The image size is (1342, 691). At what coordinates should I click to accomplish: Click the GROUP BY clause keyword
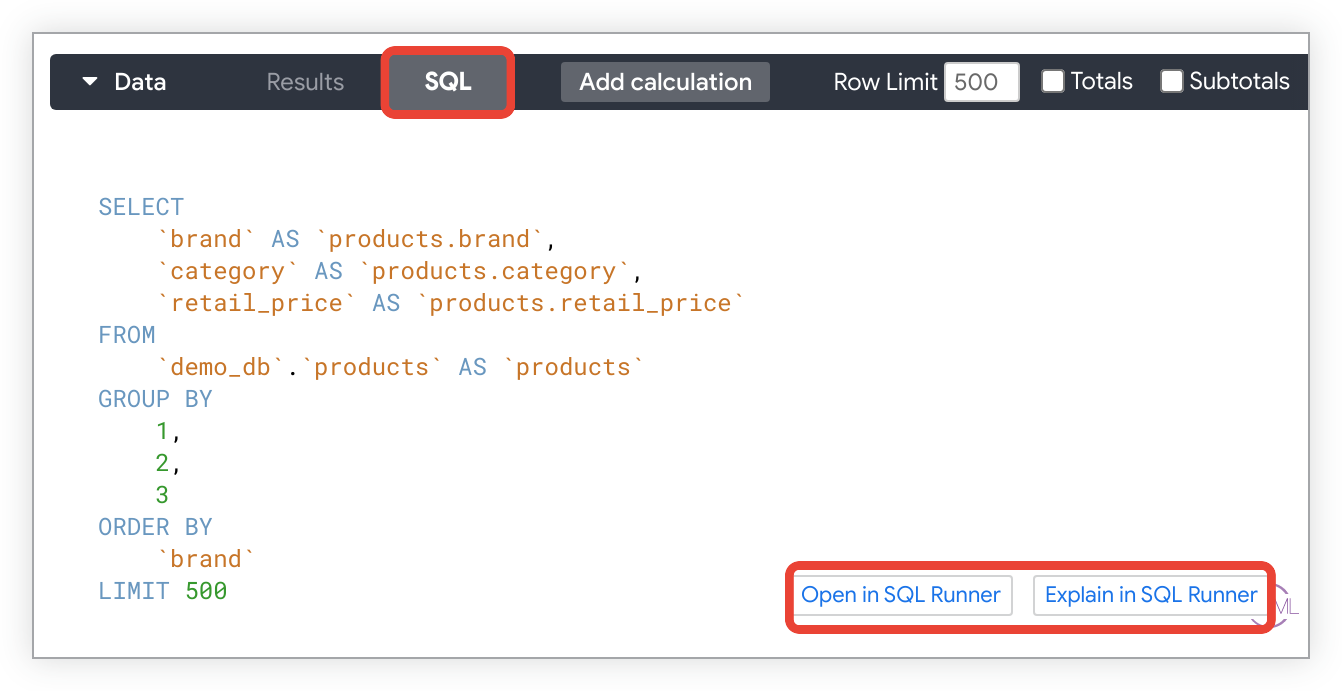[x=155, y=399]
